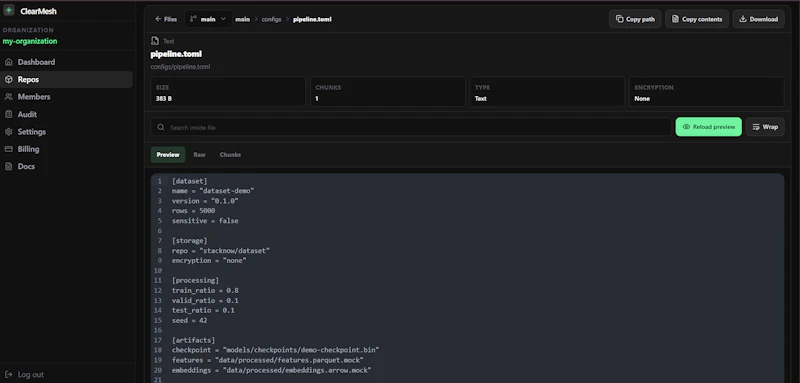Click the Text file type icon
The height and width of the screenshot is (383, 800).
(155, 41)
